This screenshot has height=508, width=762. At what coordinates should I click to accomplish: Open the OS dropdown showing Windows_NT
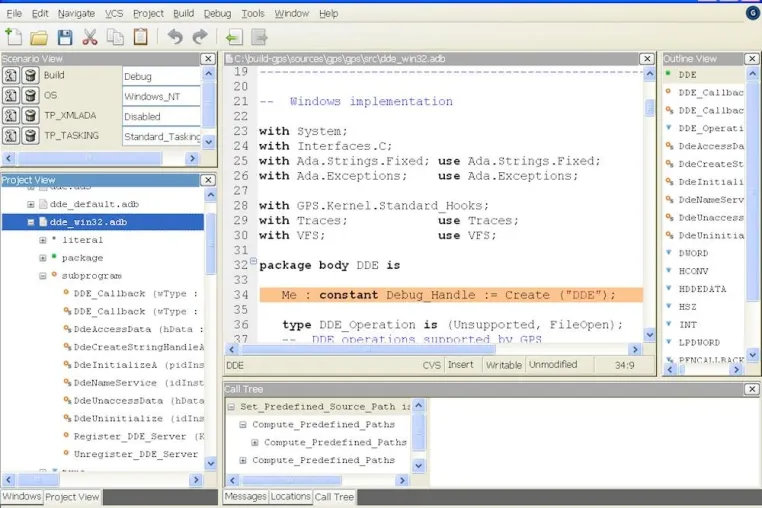pos(161,96)
